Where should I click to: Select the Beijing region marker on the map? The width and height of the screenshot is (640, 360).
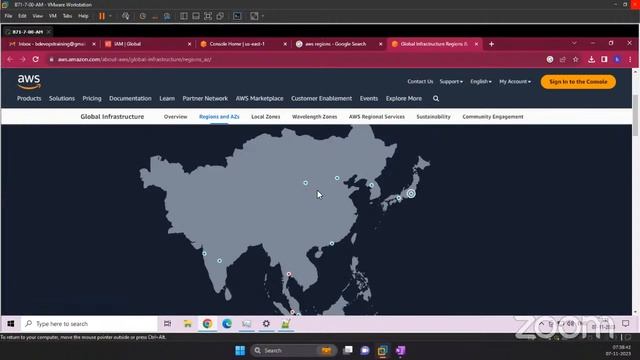pos(337,178)
